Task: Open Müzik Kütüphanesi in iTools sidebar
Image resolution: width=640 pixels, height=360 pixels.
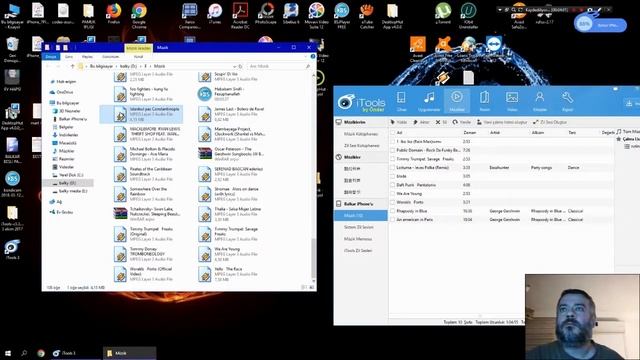Action: [361, 134]
